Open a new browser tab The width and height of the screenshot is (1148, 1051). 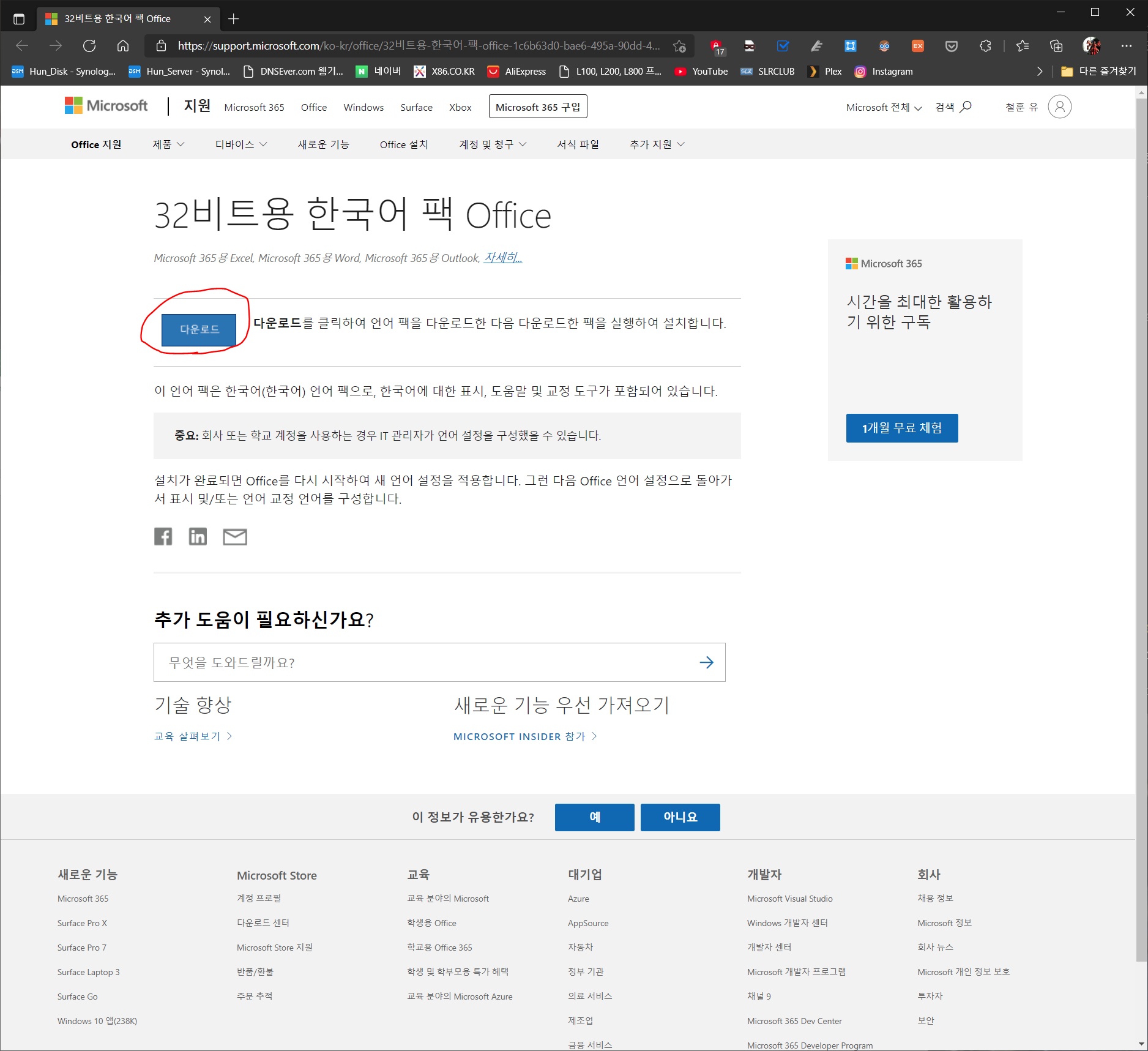[x=233, y=19]
